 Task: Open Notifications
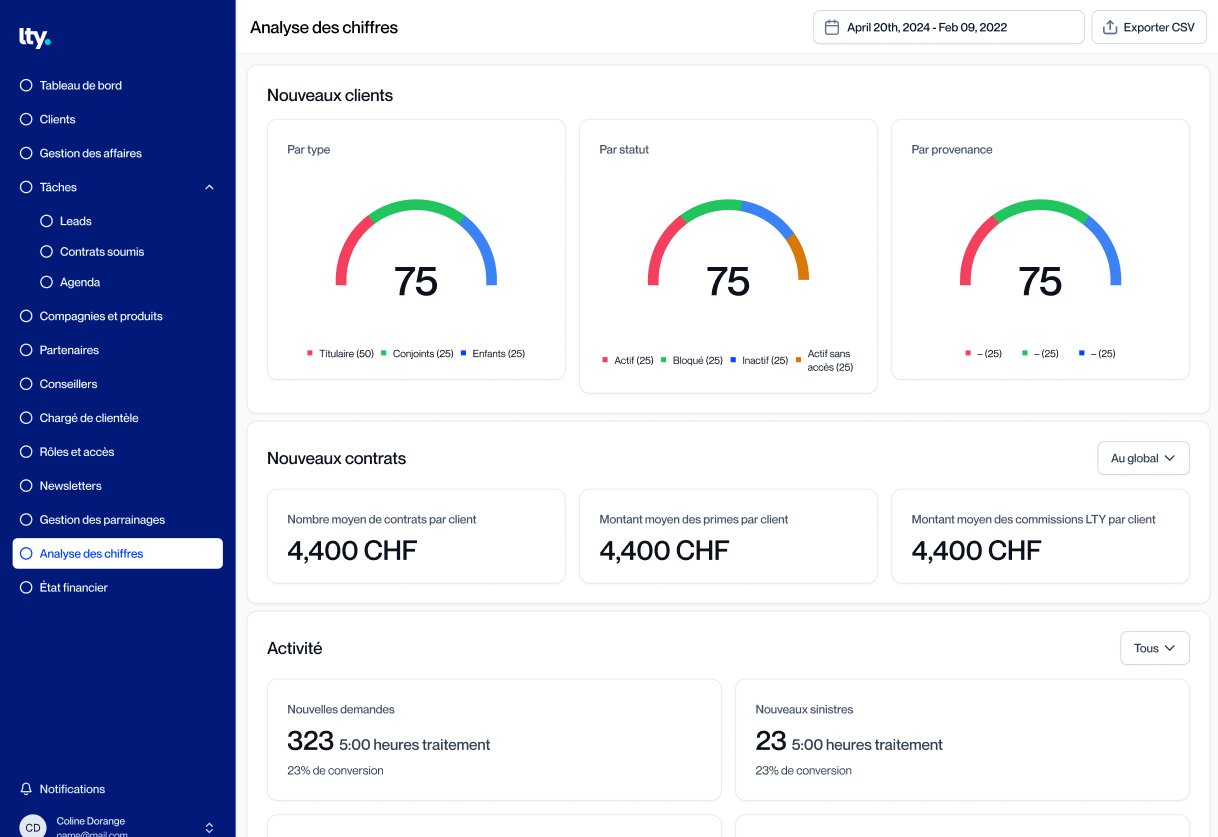(x=72, y=789)
